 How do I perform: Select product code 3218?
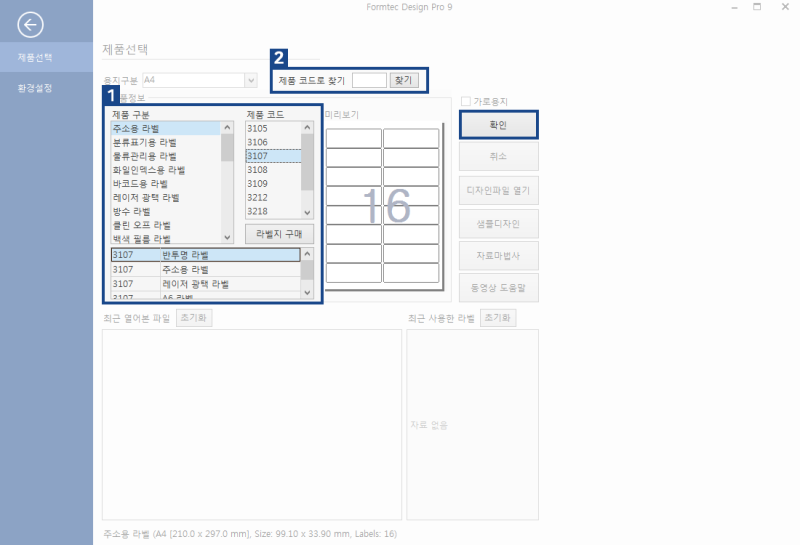(x=273, y=211)
